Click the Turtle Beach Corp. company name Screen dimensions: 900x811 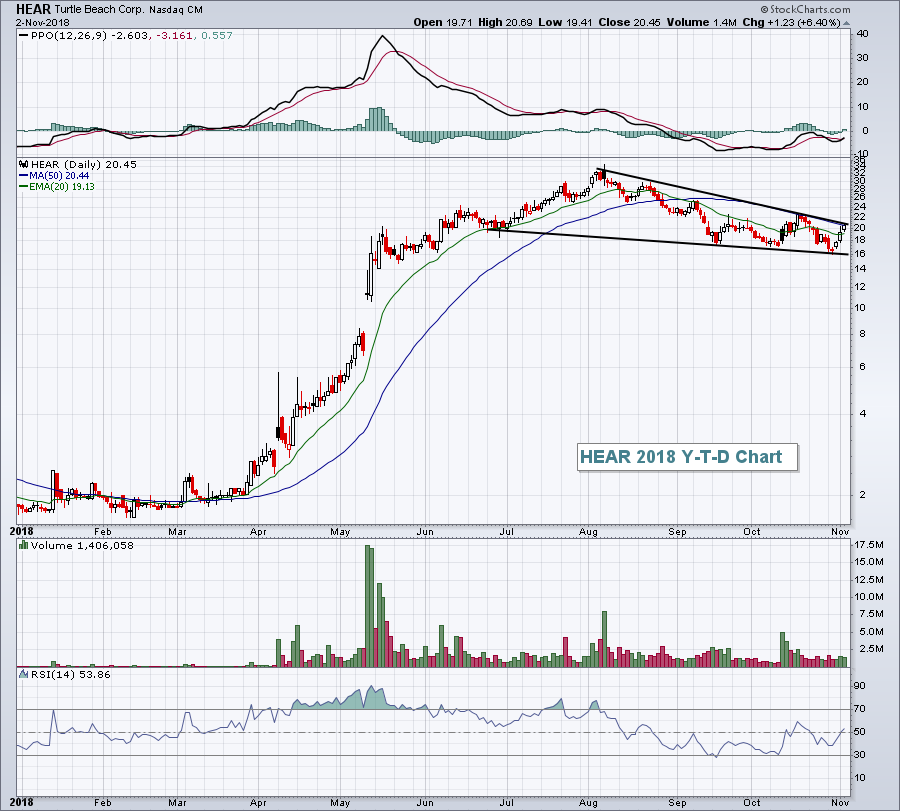click(100, 10)
